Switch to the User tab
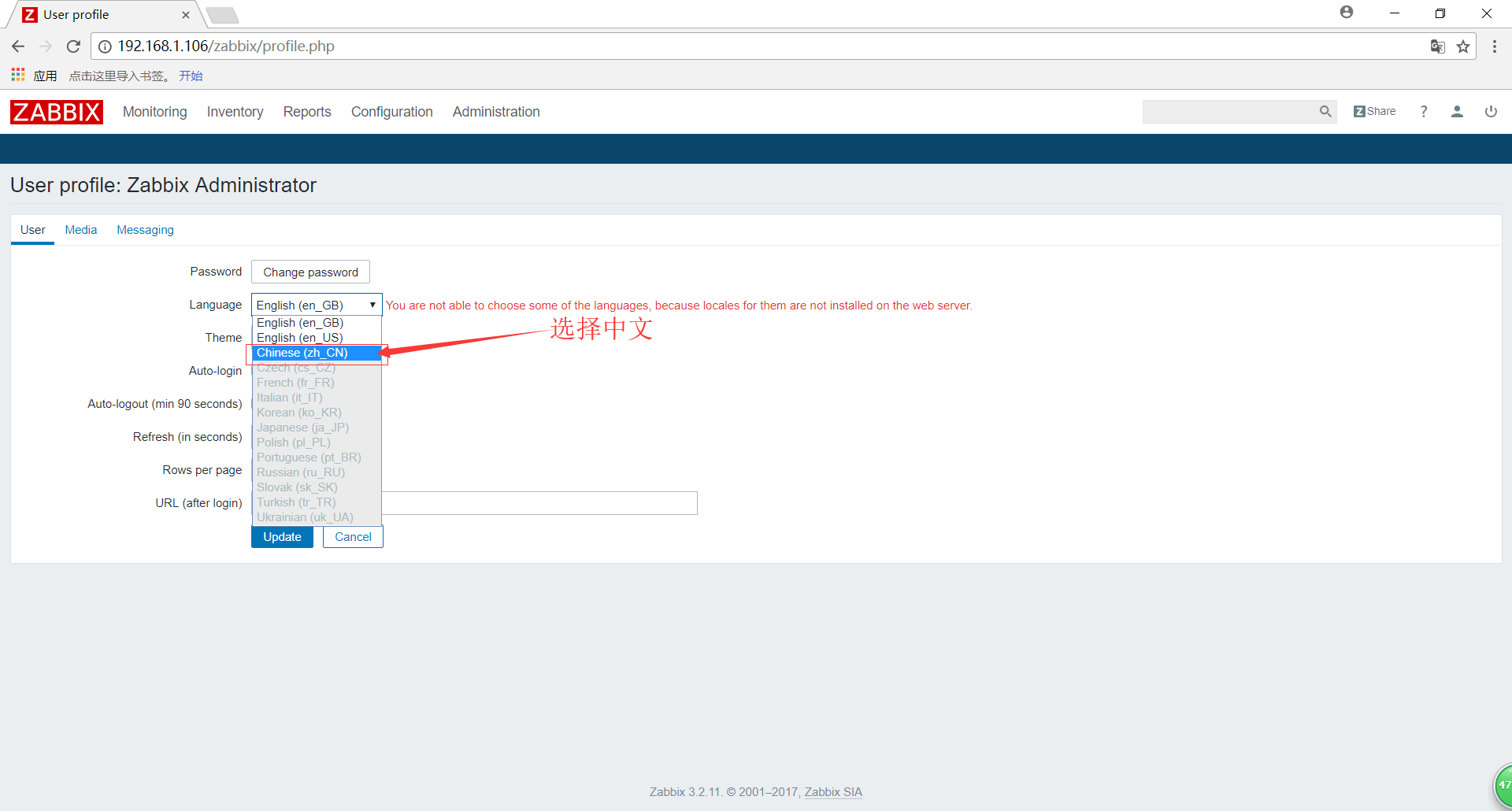This screenshot has height=811, width=1512. (x=32, y=230)
